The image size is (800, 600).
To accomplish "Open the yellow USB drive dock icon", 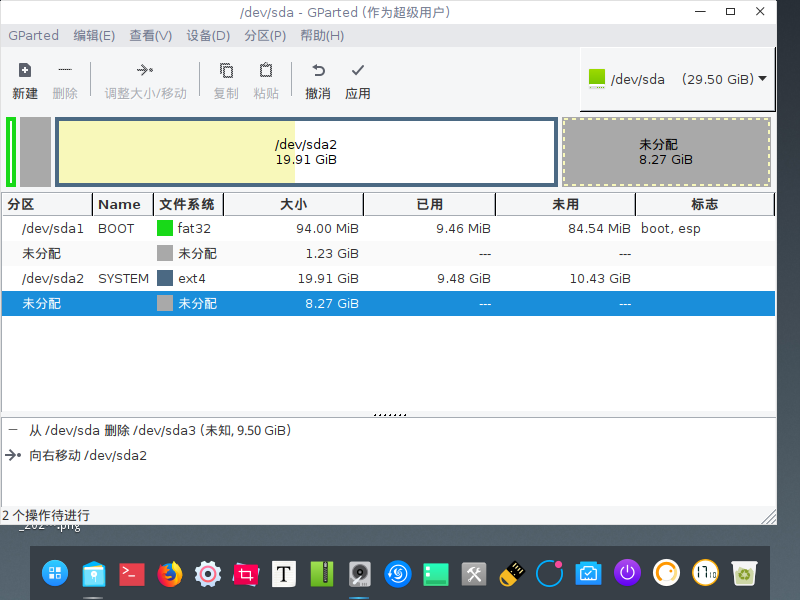I will [x=512, y=574].
